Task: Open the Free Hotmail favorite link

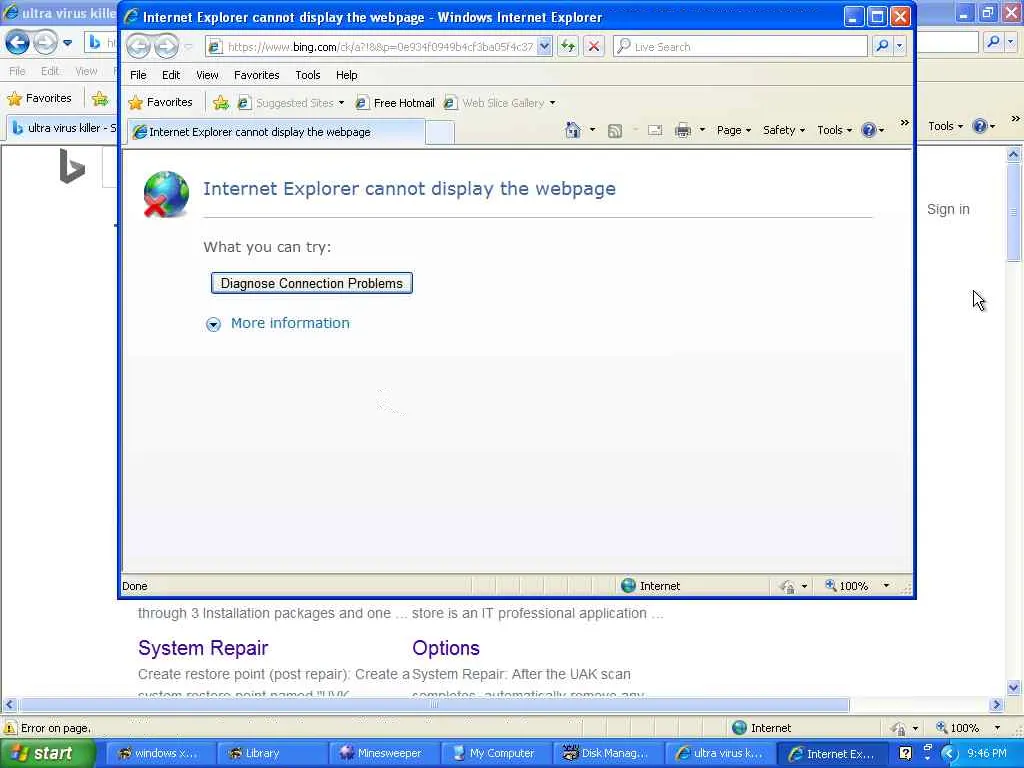Action: pyautogui.click(x=395, y=103)
